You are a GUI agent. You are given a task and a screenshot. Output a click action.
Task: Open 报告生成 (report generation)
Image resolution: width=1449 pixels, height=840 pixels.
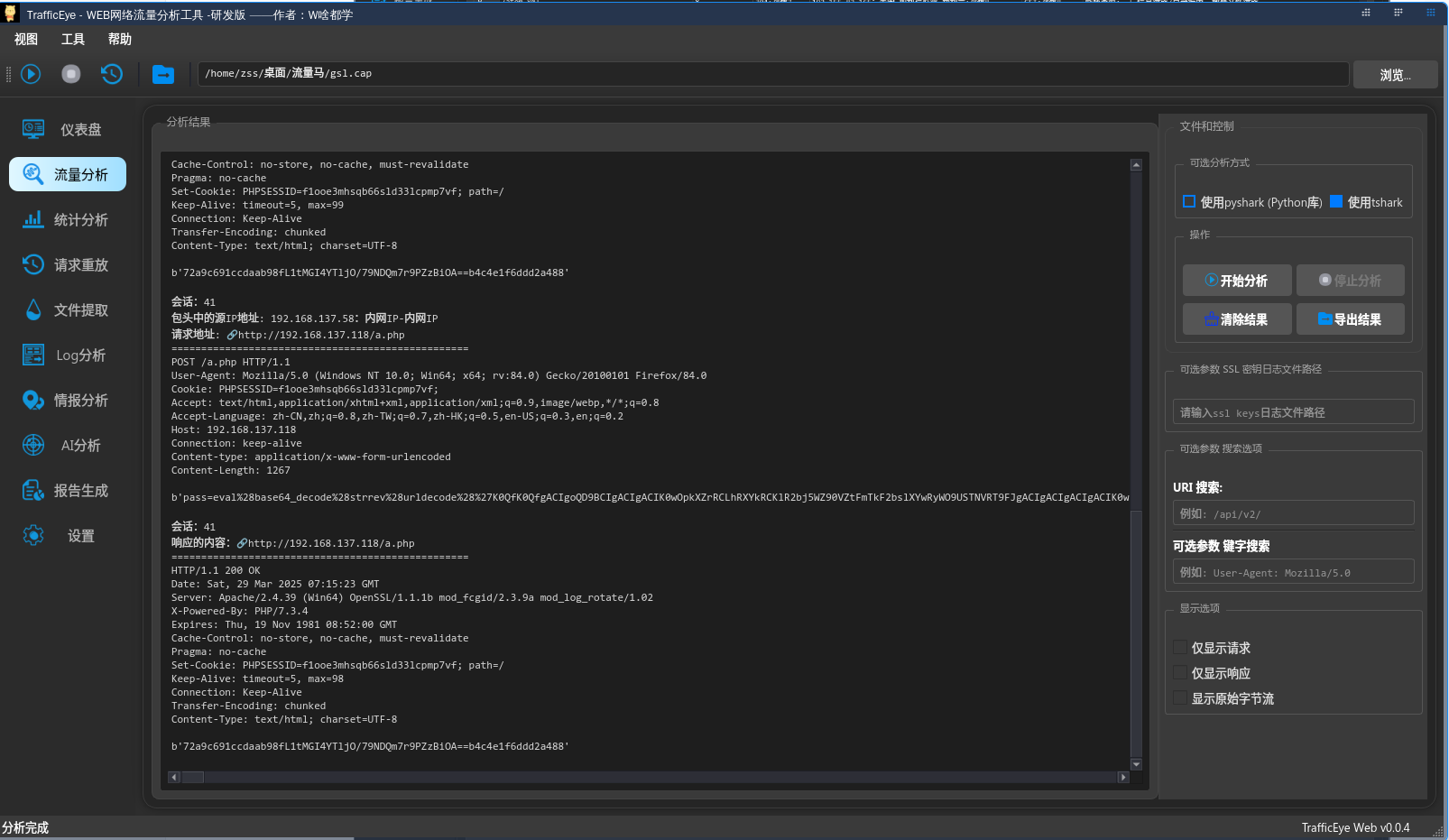tap(67, 490)
